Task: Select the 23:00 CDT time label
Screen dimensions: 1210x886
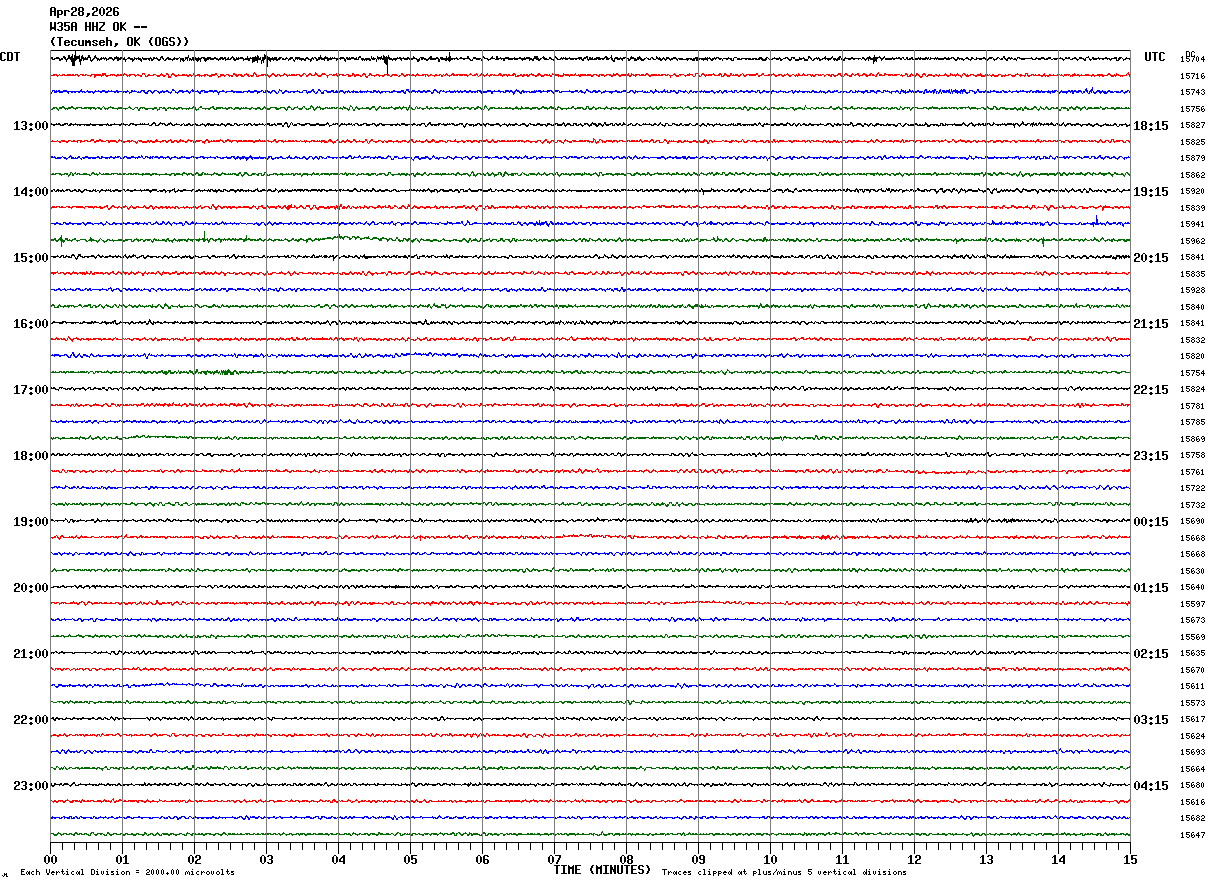Action: 31,786
